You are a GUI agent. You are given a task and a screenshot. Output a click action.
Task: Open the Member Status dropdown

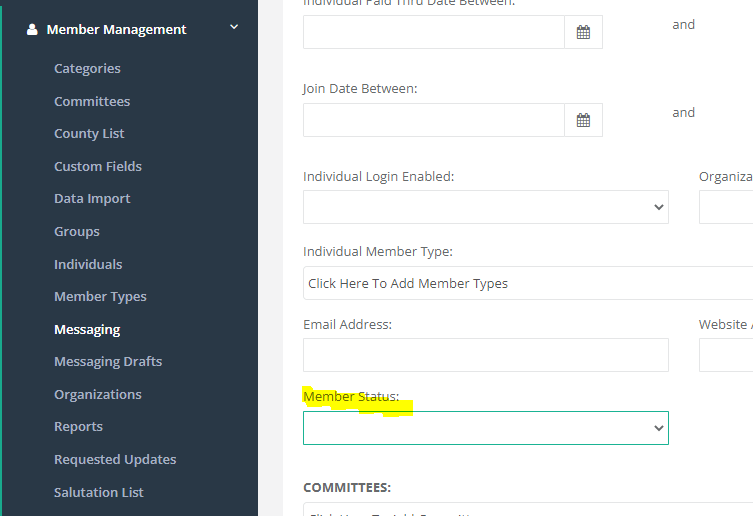tap(485, 428)
